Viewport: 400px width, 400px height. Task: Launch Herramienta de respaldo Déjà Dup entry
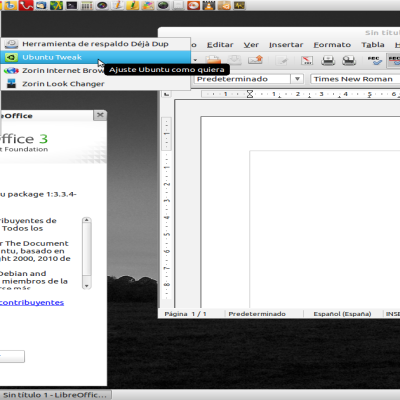point(96,44)
